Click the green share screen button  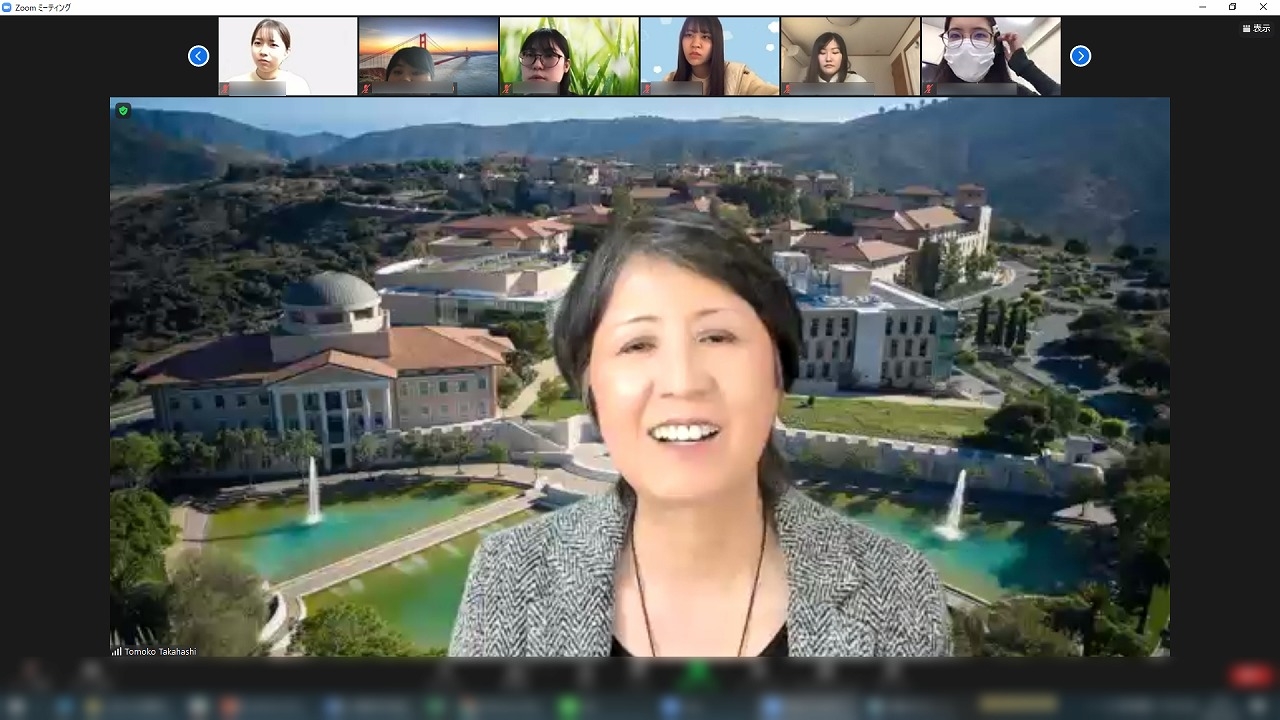(698, 674)
